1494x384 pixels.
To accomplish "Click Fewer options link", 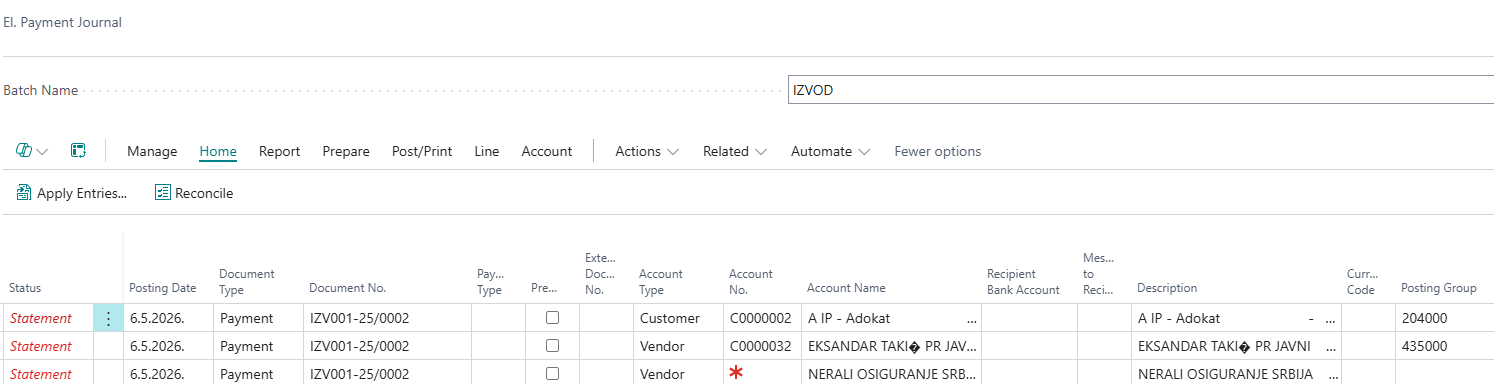I will point(938,151).
